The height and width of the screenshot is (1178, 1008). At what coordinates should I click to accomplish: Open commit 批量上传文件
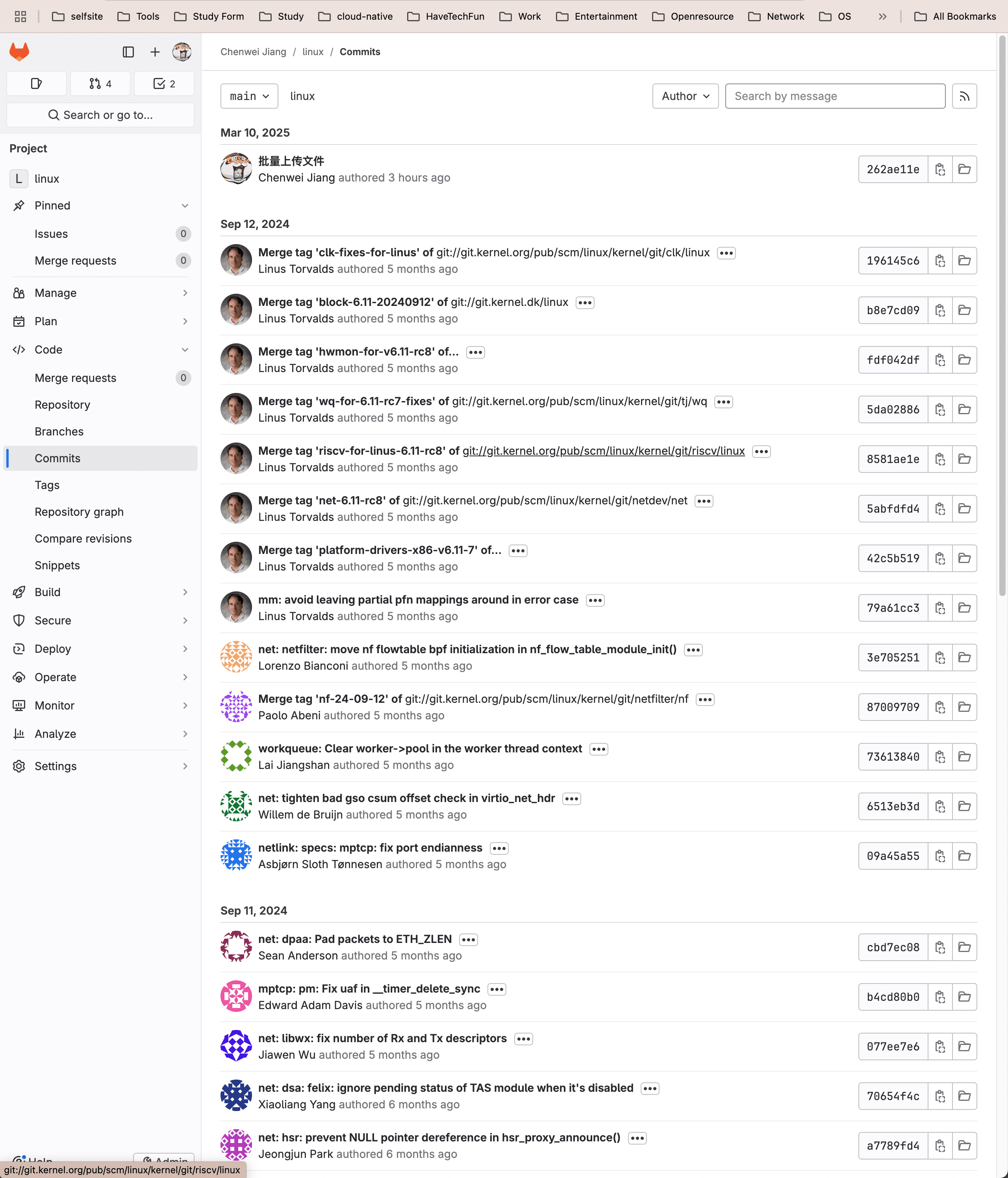click(x=291, y=161)
